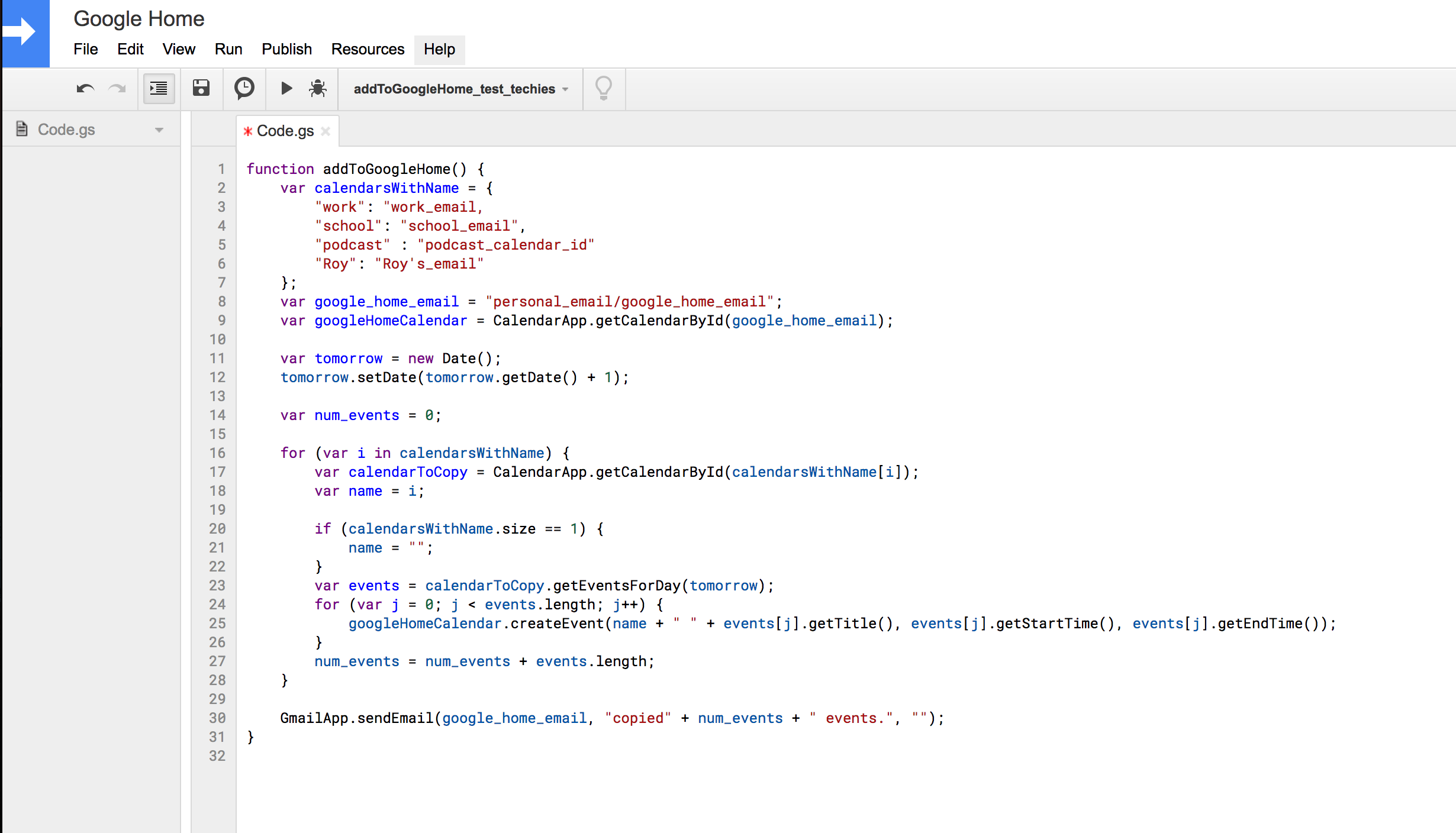Click the for-in loop header on line 16
The image size is (1456, 833).
[x=425, y=453]
